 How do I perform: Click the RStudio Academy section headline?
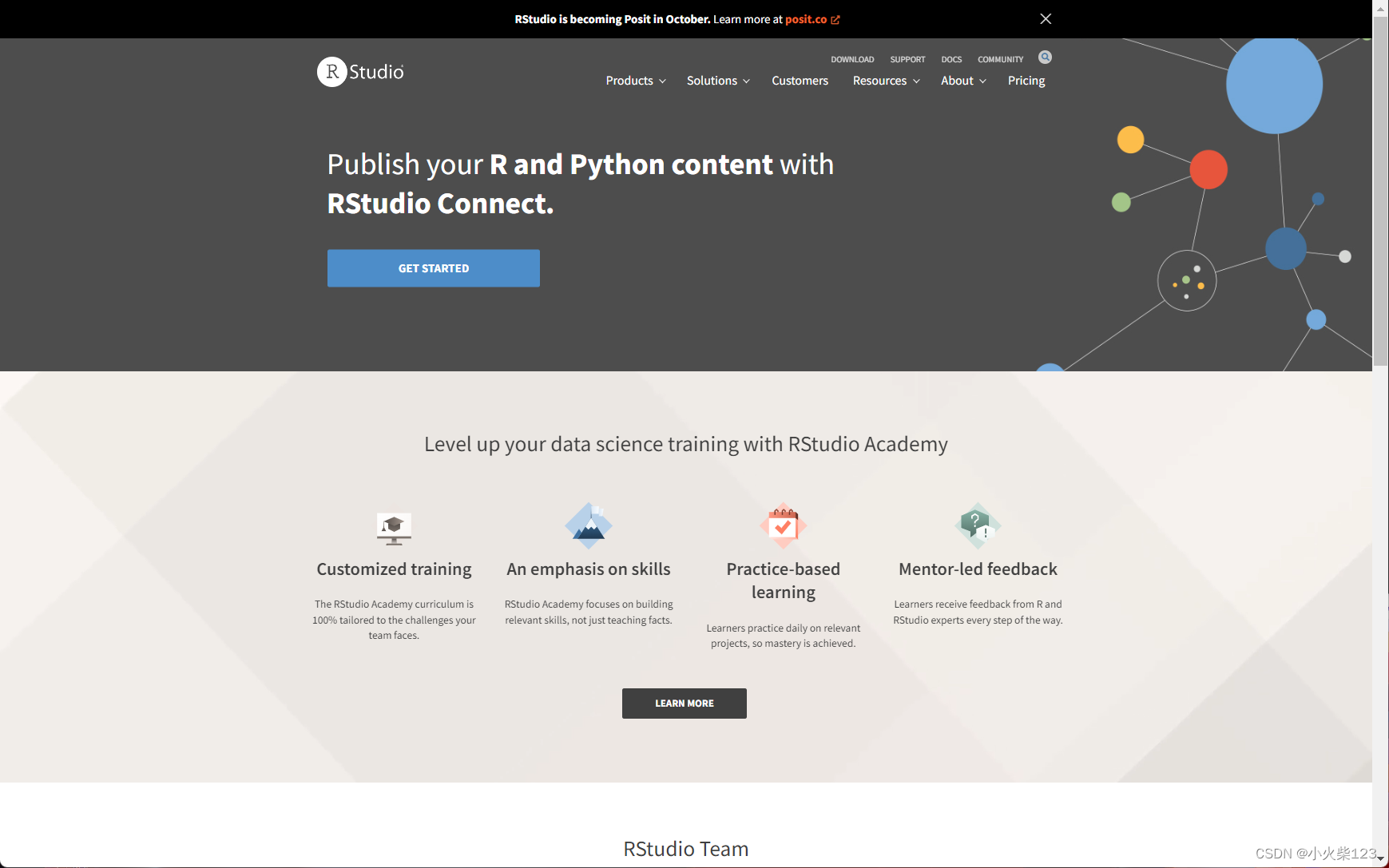click(686, 444)
